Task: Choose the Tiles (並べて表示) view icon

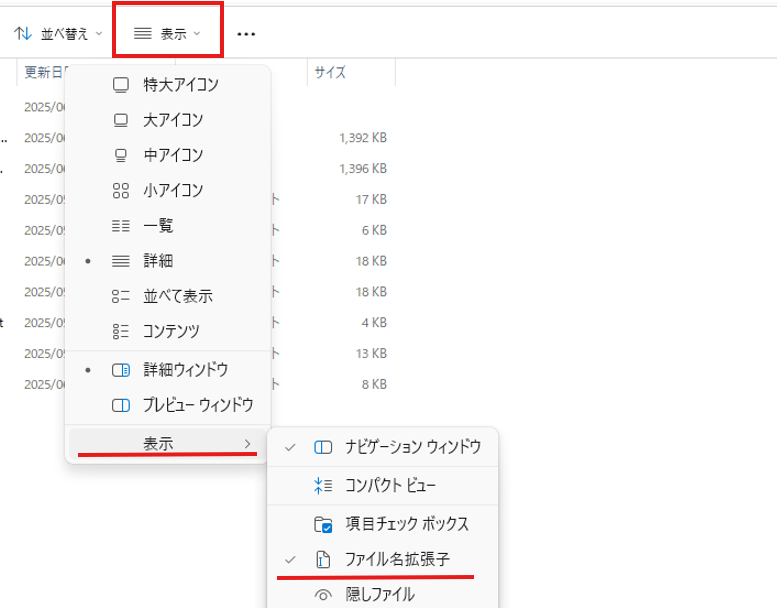Action: 121,296
